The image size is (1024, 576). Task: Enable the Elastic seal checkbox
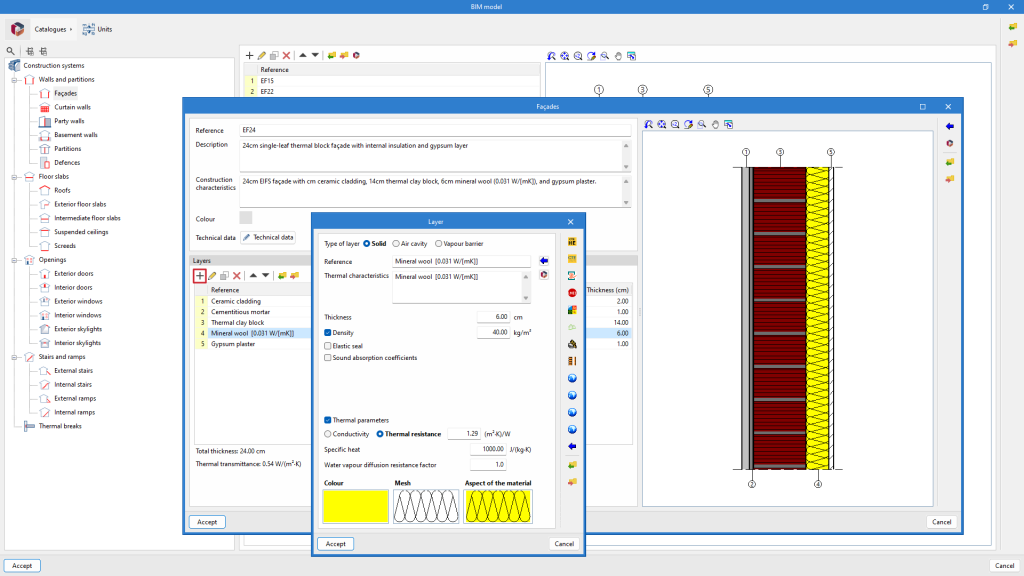(x=328, y=345)
